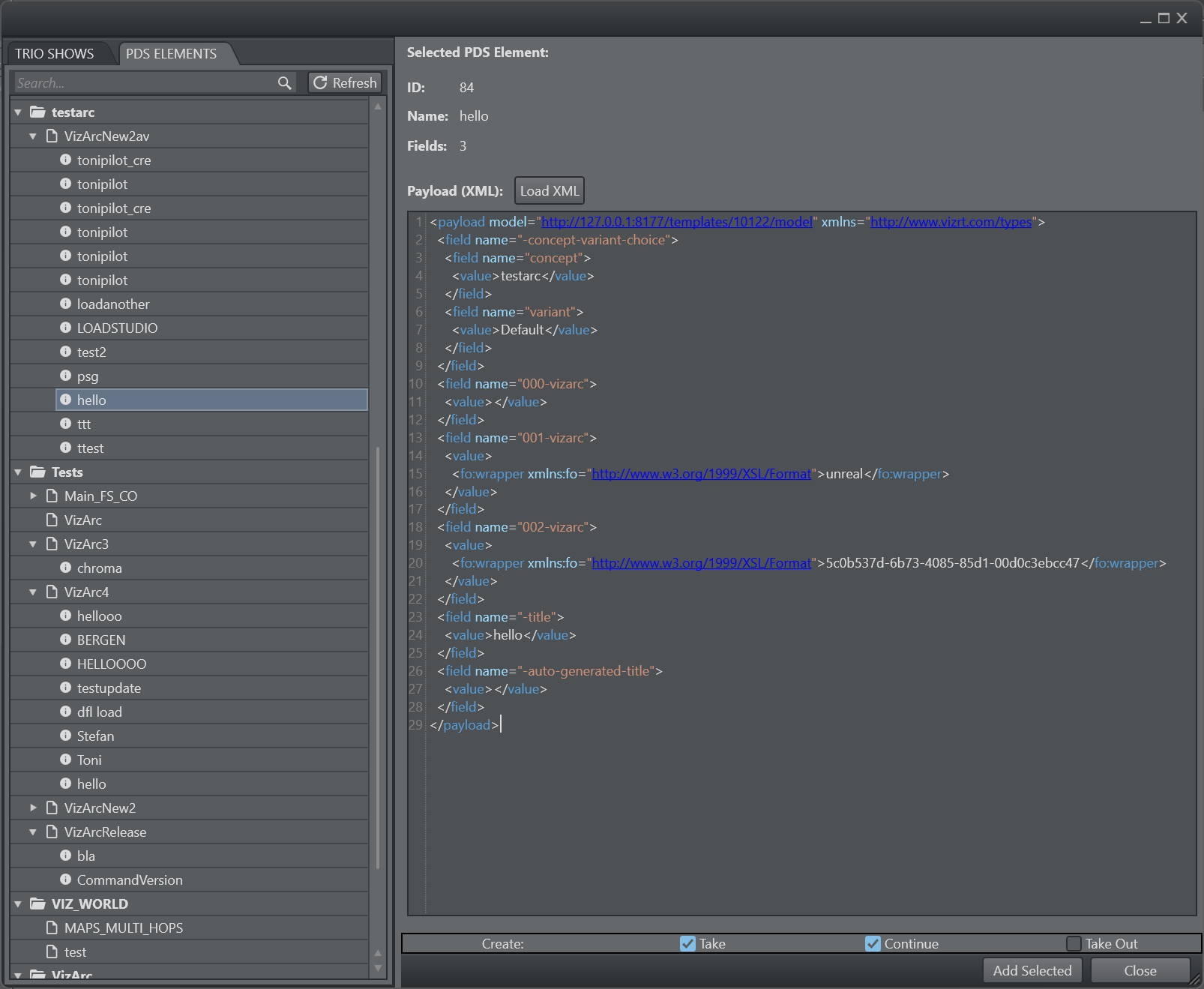This screenshot has height=989, width=1204.
Task: Focus the Search input field
Action: 144,83
